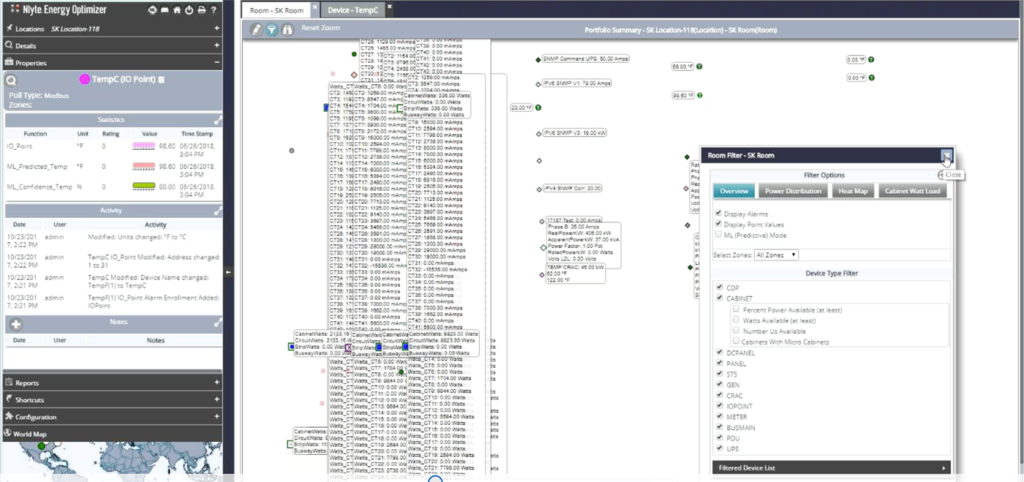The width and height of the screenshot is (1024, 482).
Task: Toggle the CRAC device type checkbox
Action: pos(720,395)
